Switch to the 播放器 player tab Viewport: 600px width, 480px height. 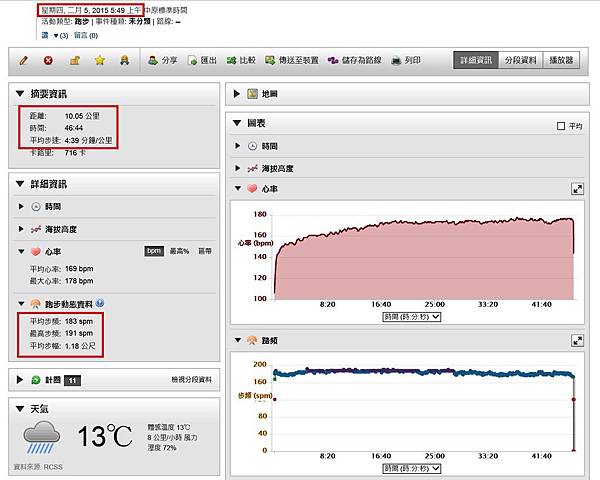click(561, 60)
